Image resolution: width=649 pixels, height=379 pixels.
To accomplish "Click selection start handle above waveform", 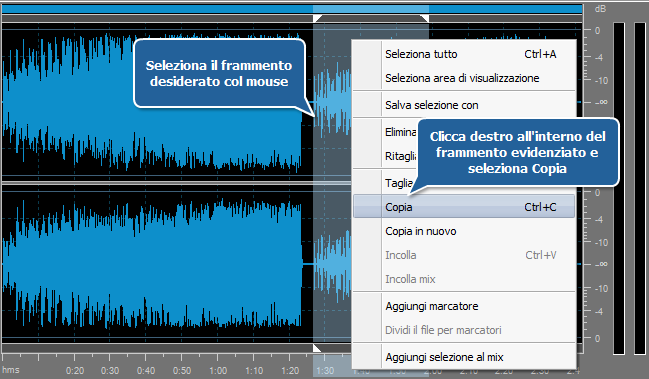I will [x=317, y=18].
